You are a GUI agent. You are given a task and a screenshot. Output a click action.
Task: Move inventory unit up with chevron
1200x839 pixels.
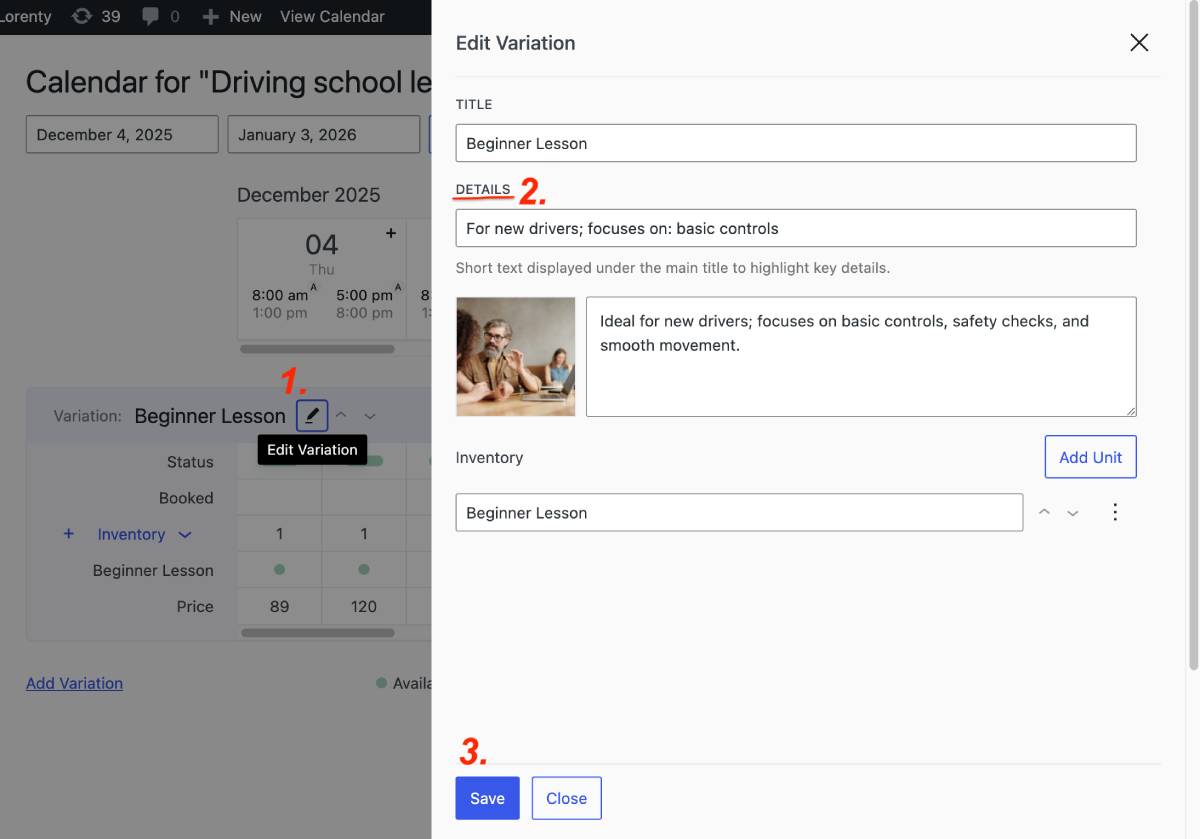coord(1044,512)
